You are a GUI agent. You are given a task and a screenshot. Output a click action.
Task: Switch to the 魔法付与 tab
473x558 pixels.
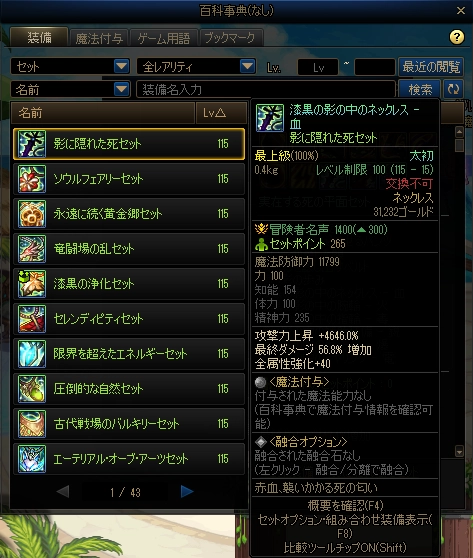99,38
